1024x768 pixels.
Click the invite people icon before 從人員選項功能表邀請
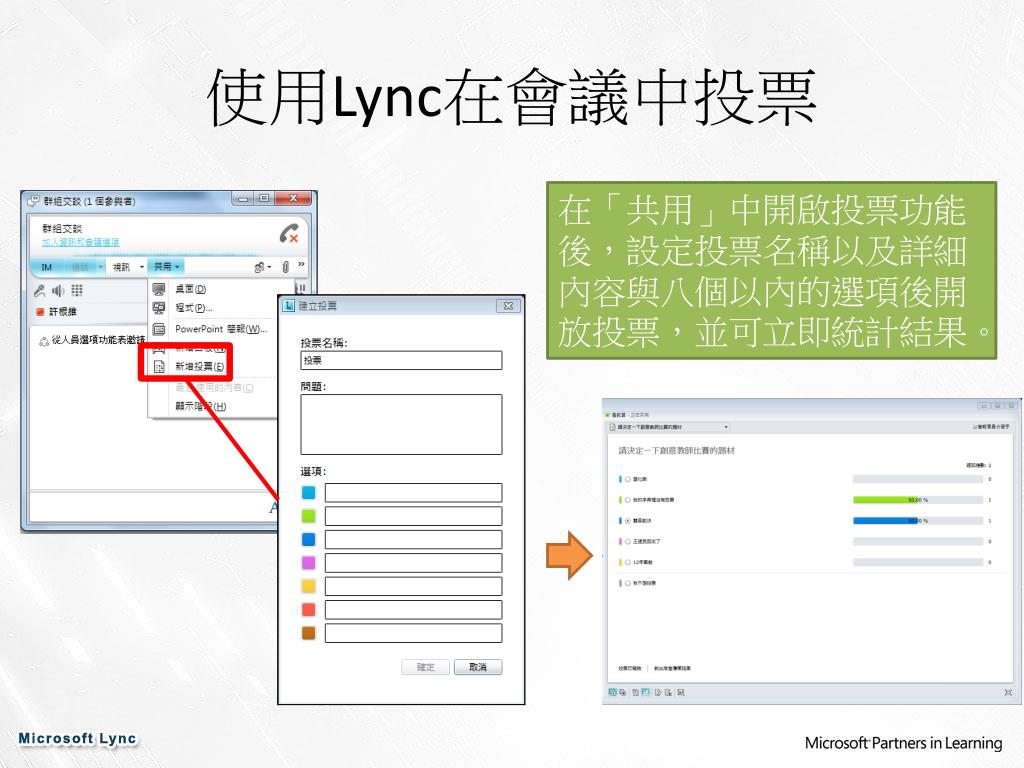point(44,341)
